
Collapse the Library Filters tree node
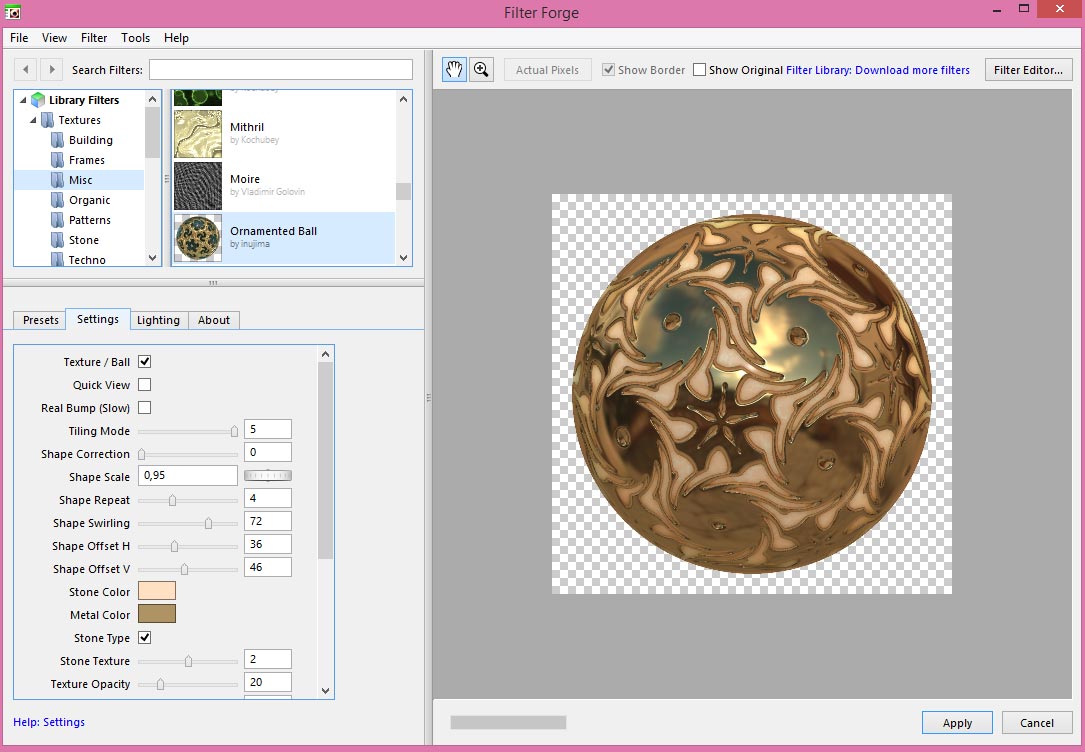[x=23, y=100]
